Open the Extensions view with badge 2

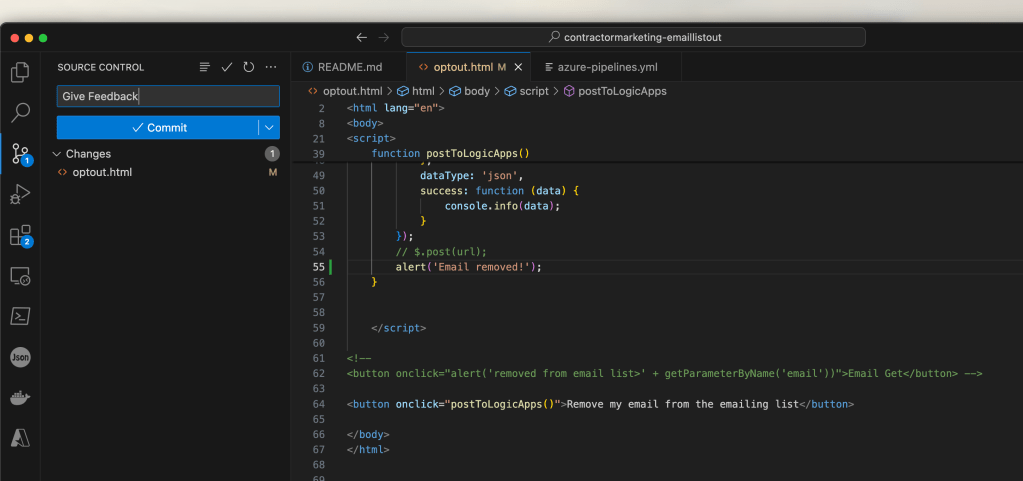(21, 236)
